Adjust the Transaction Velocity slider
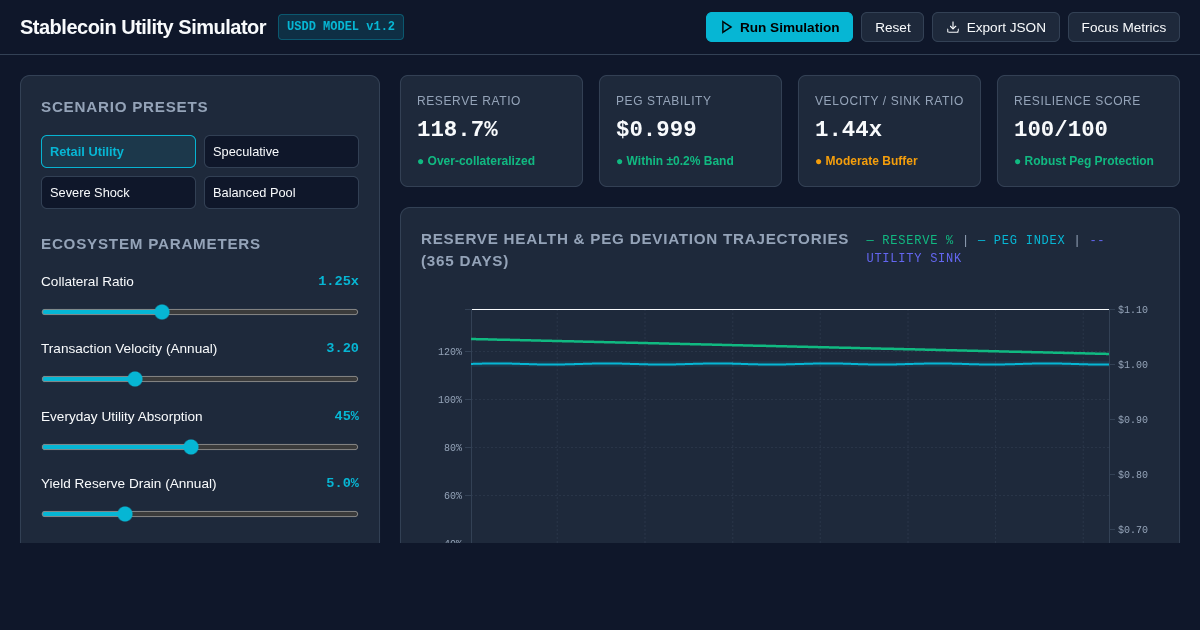 [200, 379]
